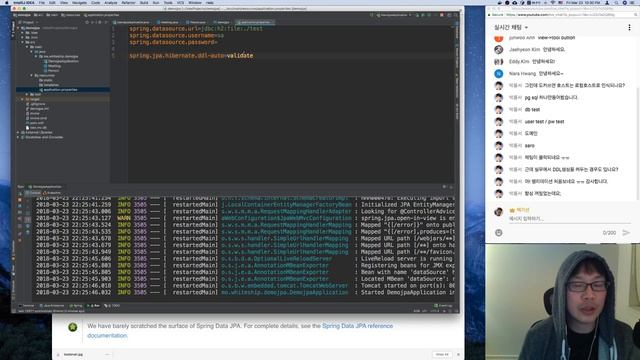The width and height of the screenshot is (640, 360).
Task: Select the templates folder in tree
Action: (x=49, y=85)
